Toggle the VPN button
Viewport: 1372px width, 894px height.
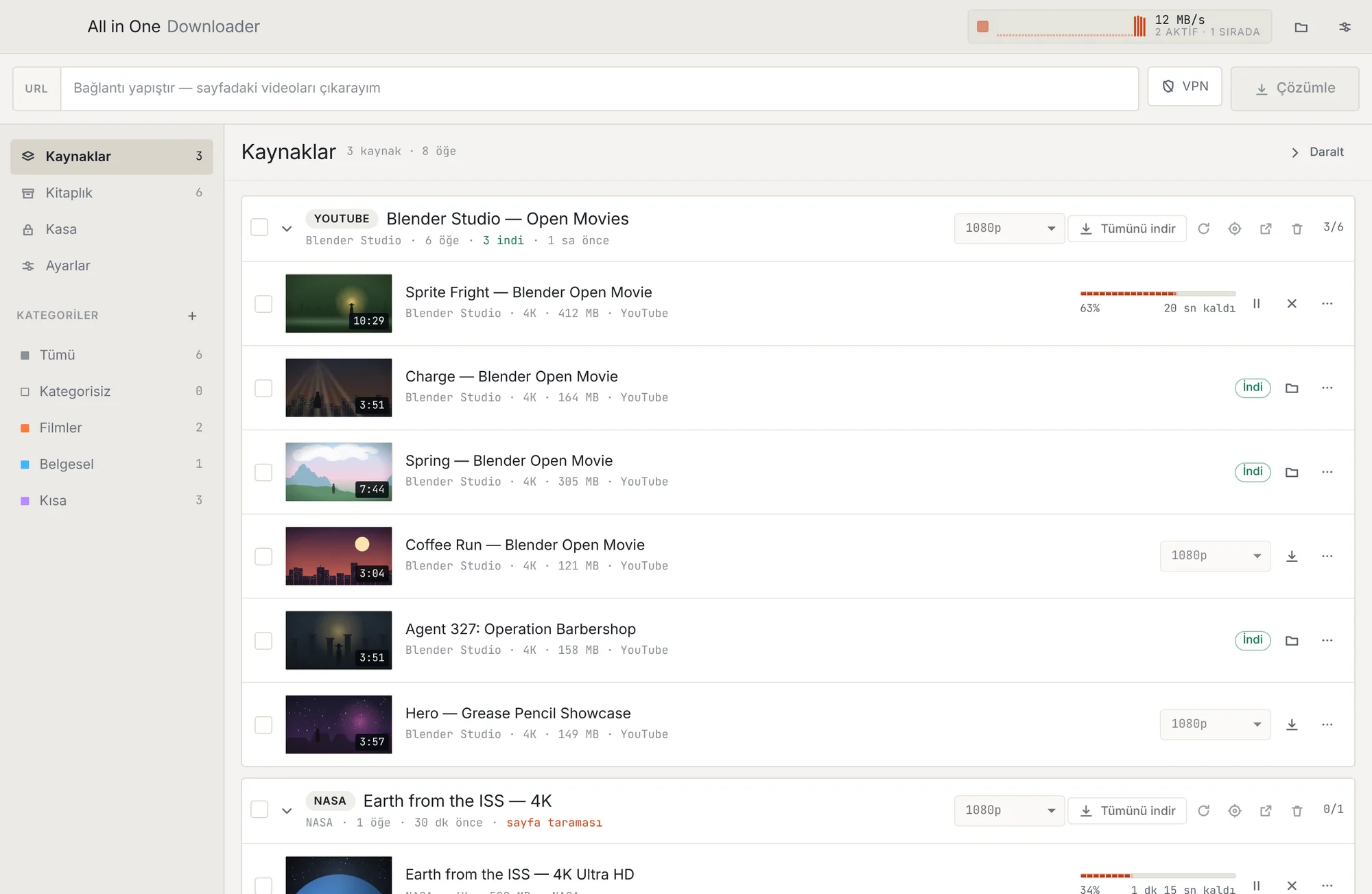(x=1185, y=86)
